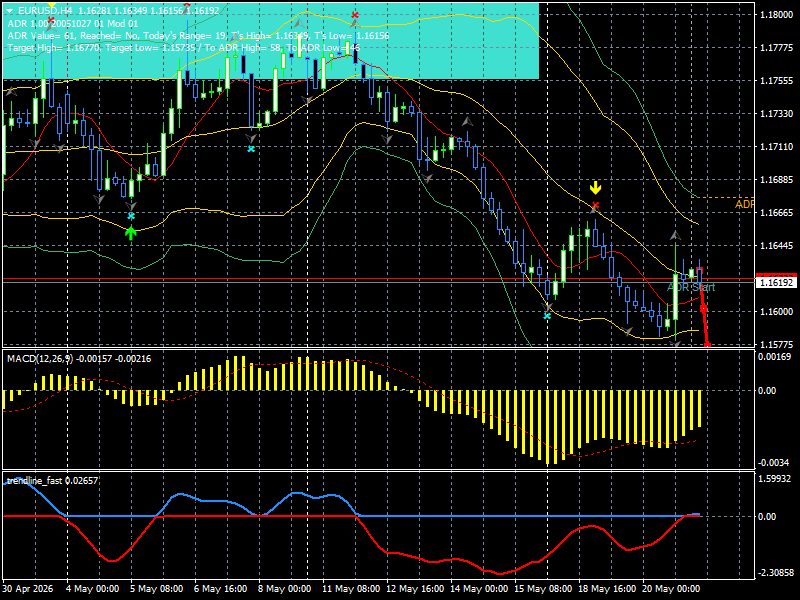Image resolution: width=800 pixels, height=600 pixels.
Task: Click the 'ADR 1,00 20051027 01 Mod 01' line
Action: coord(72,23)
